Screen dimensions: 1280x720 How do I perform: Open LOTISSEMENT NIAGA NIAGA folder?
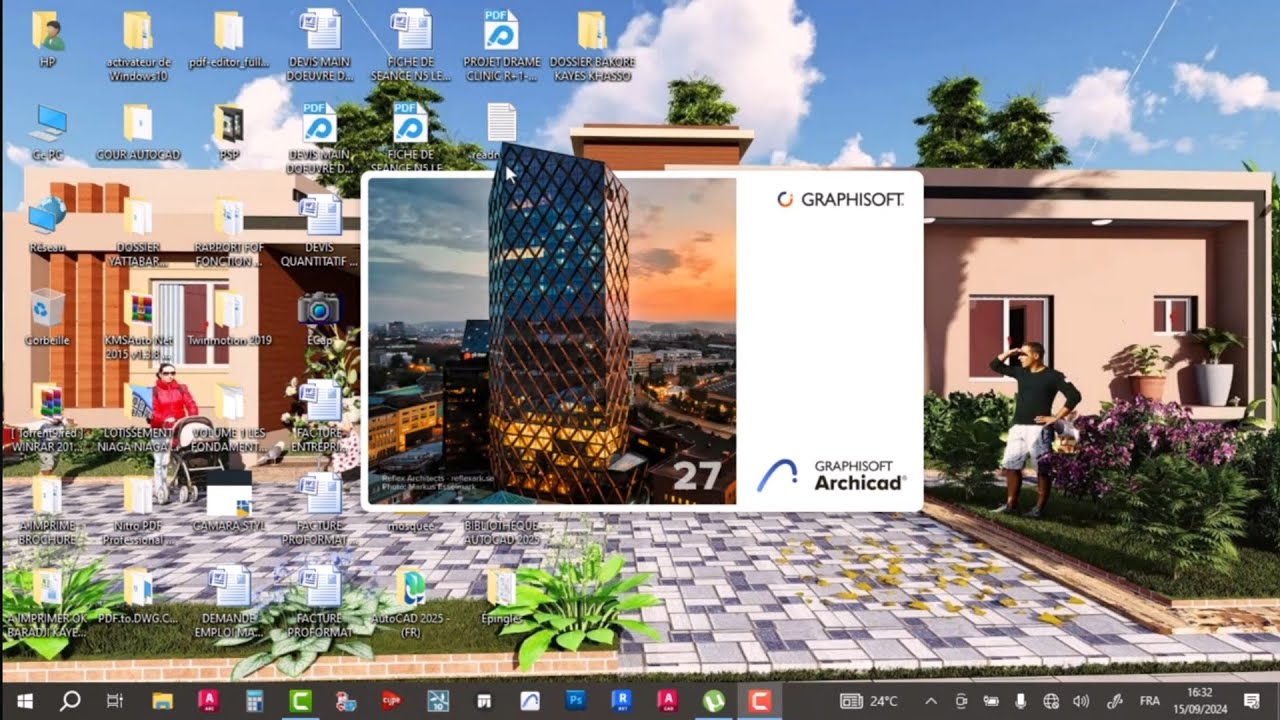click(138, 400)
